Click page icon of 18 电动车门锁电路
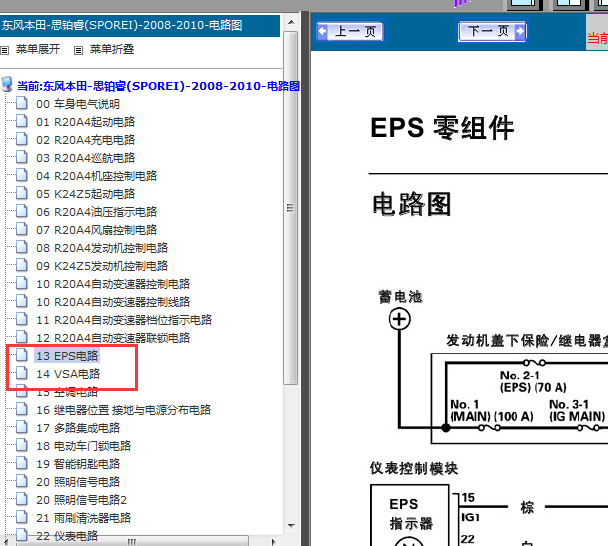This screenshot has width=608, height=546. click(22, 445)
